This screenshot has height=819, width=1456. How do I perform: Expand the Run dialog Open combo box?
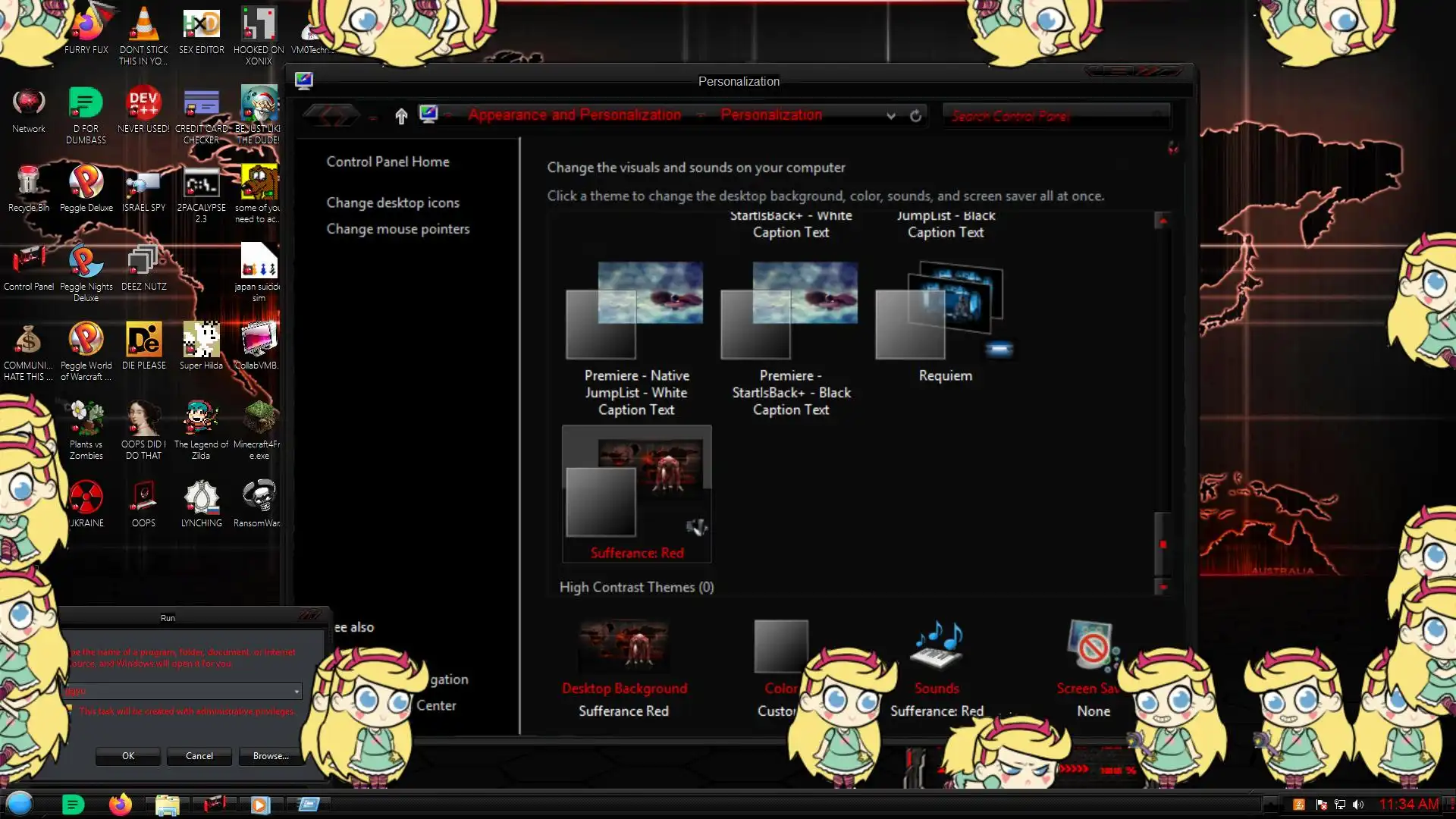pyautogui.click(x=297, y=692)
